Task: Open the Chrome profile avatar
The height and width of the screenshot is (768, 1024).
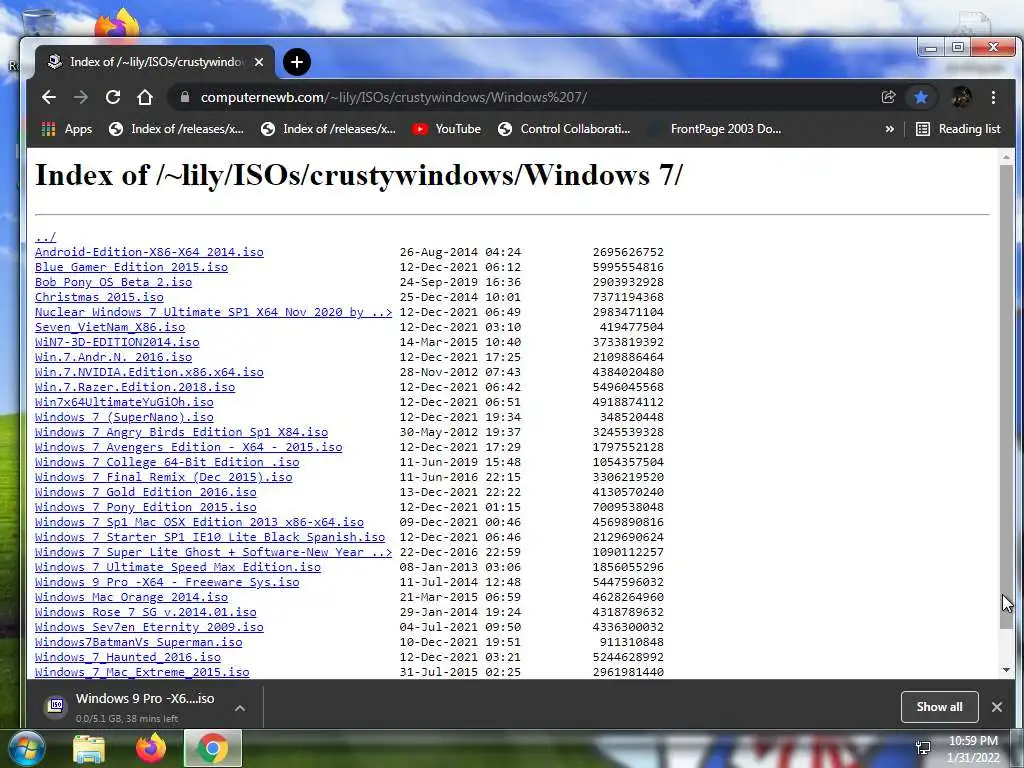Action: pos(961,97)
